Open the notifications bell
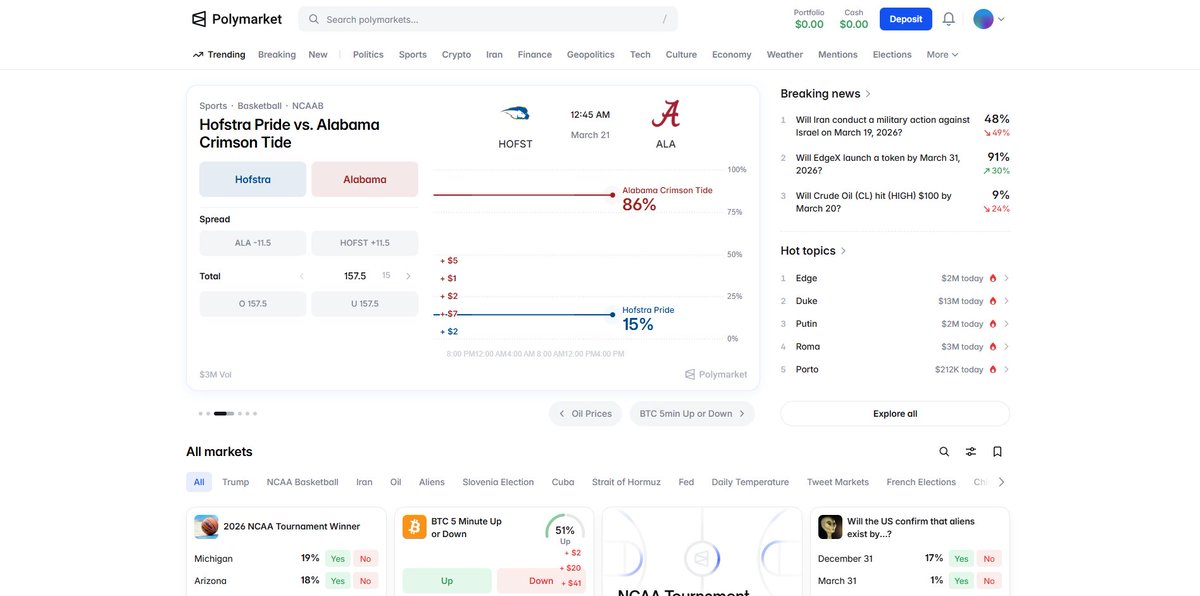The image size is (1200, 596). pos(949,19)
